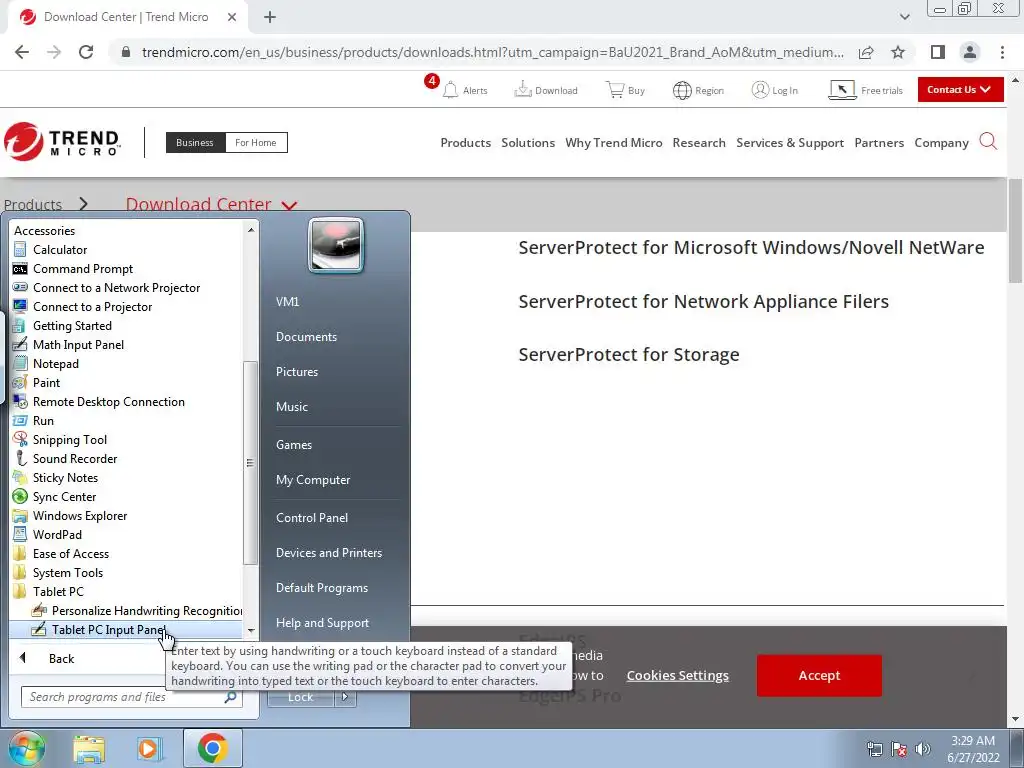The image size is (1024, 768).
Task: Open the Buy cart icon
Action: [615, 89]
